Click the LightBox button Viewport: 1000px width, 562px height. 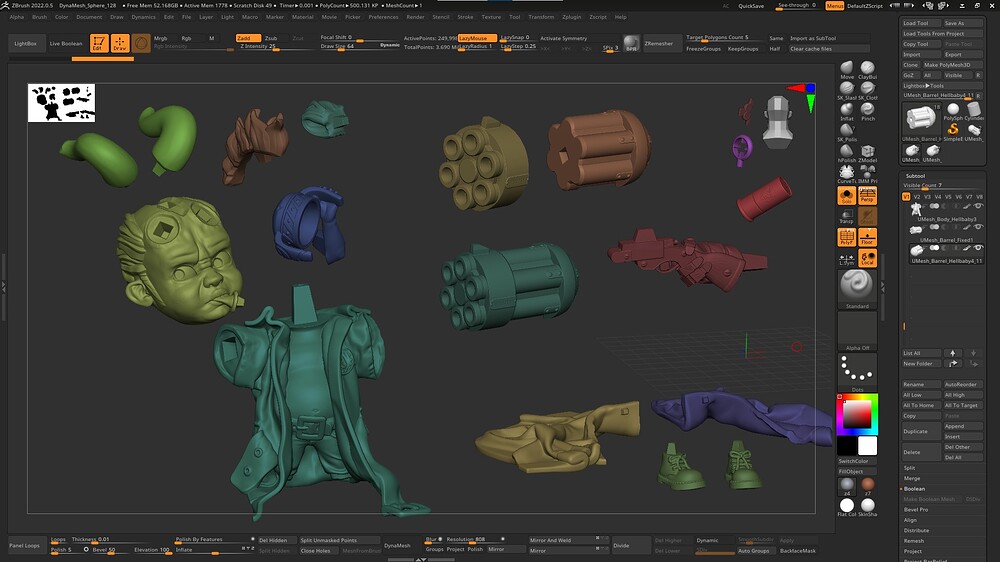coord(26,43)
